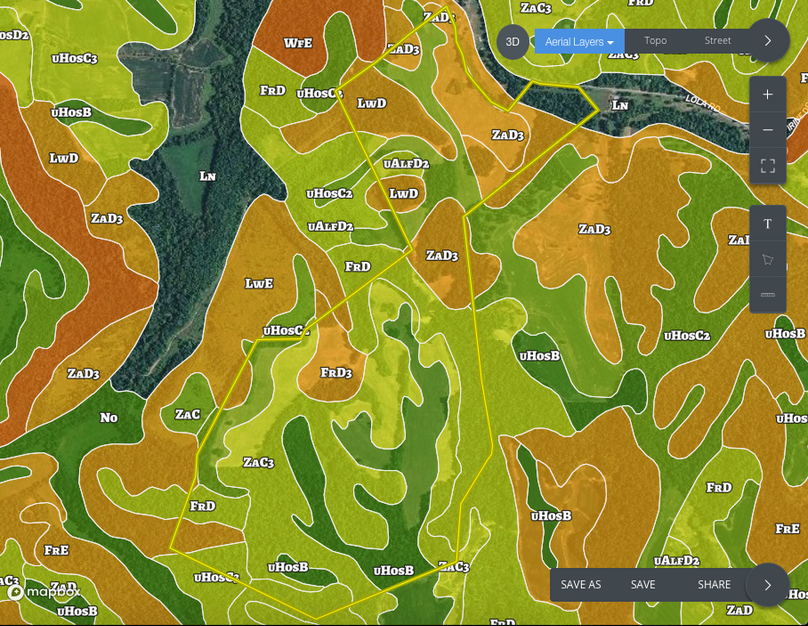
Task: Open the Mapbox logo link
Action: point(44,592)
